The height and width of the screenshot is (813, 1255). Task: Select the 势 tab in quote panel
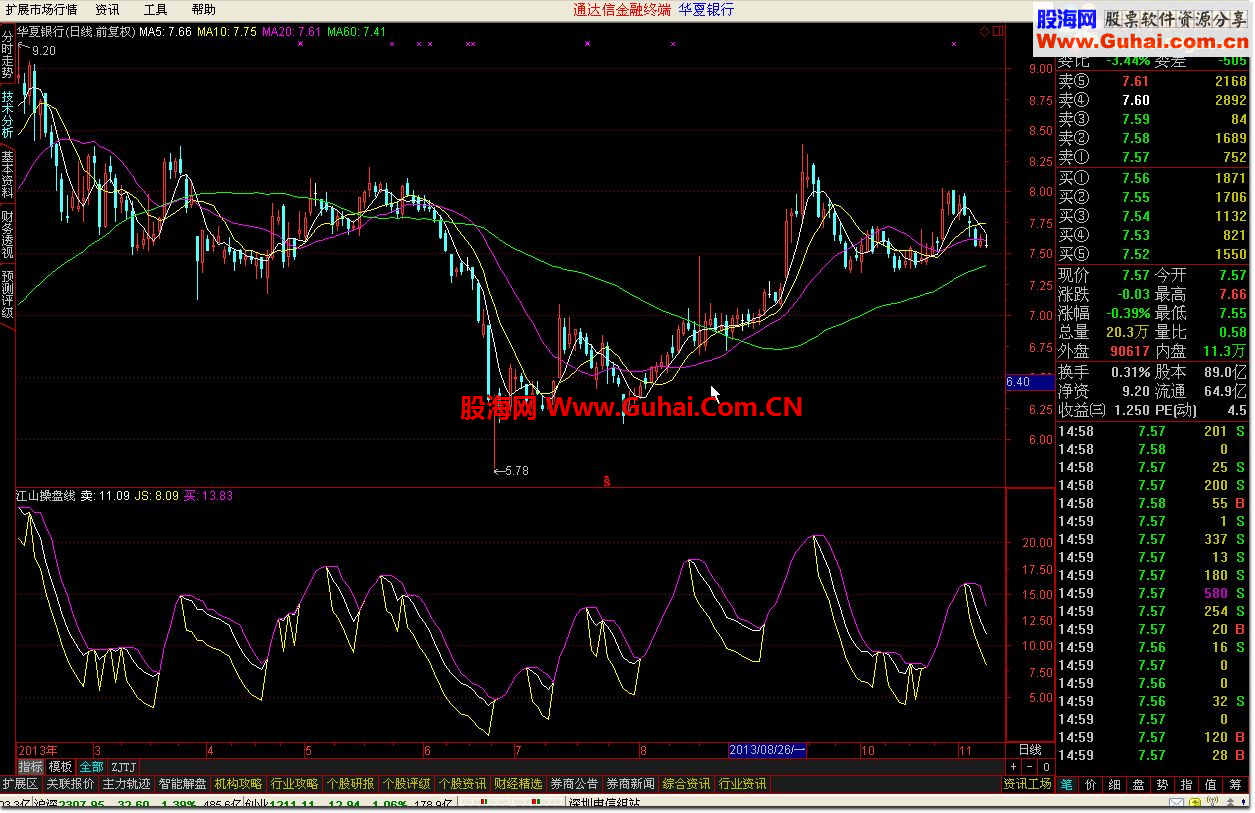1163,785
